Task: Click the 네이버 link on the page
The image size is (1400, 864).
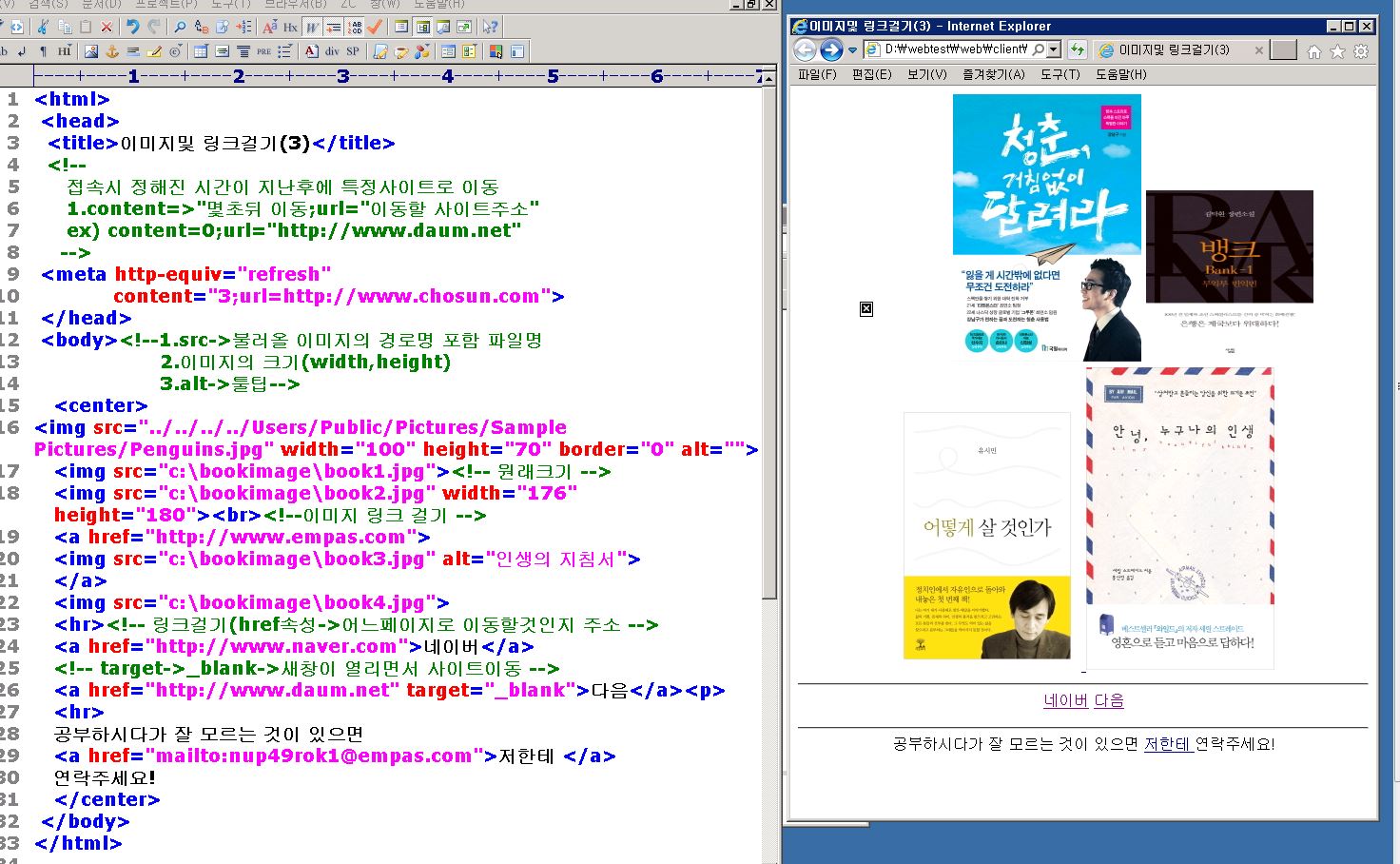Action: pos(1065,700)
